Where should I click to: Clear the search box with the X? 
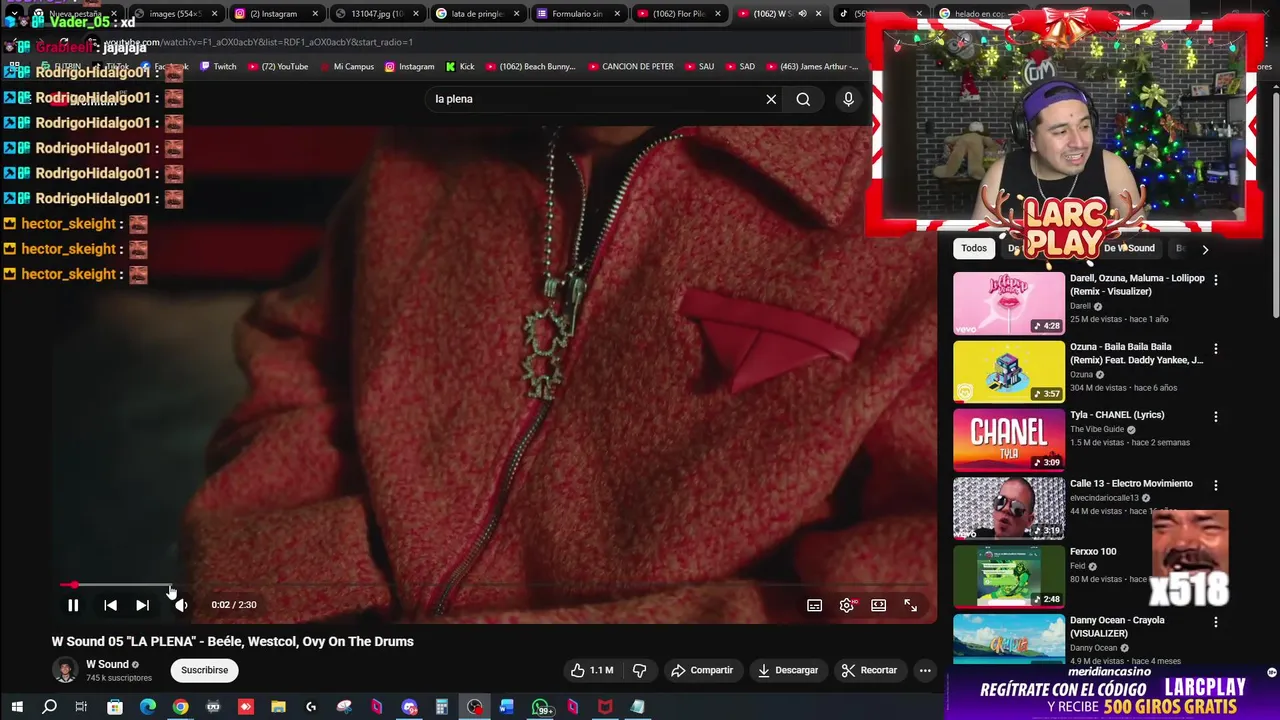[771, 99]
